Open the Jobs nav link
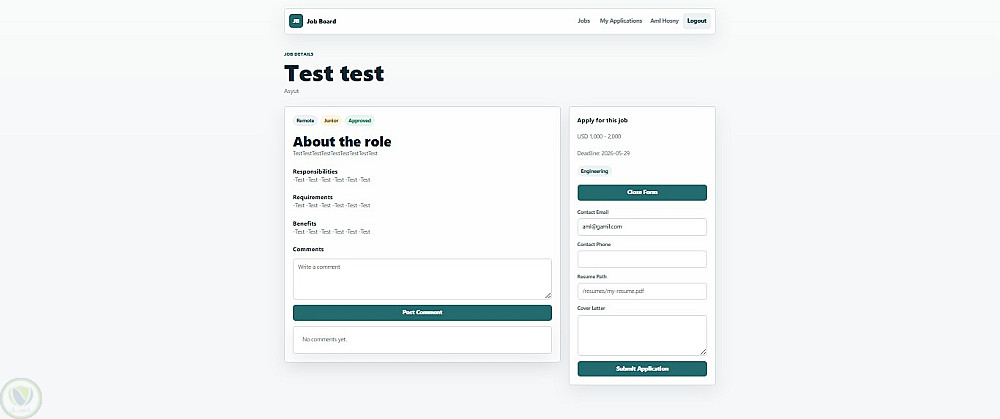This screenshot has height=419, width=1000. coord(584,21)
